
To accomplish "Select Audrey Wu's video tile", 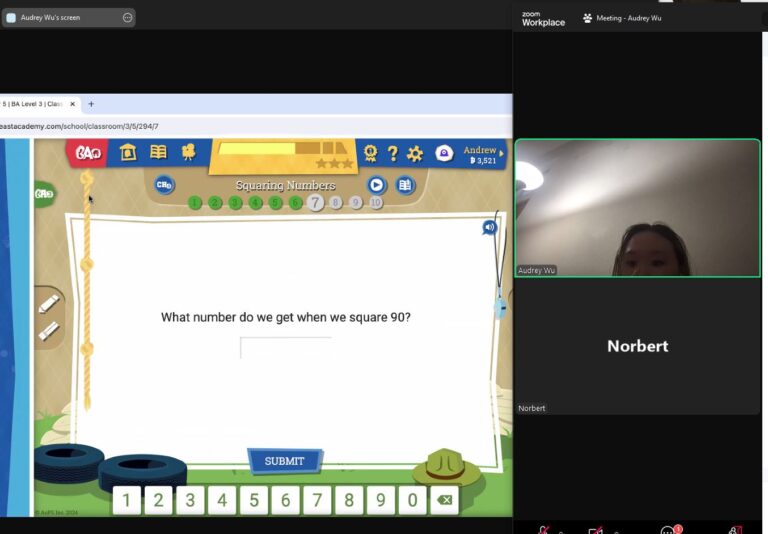I will (638, 208).
